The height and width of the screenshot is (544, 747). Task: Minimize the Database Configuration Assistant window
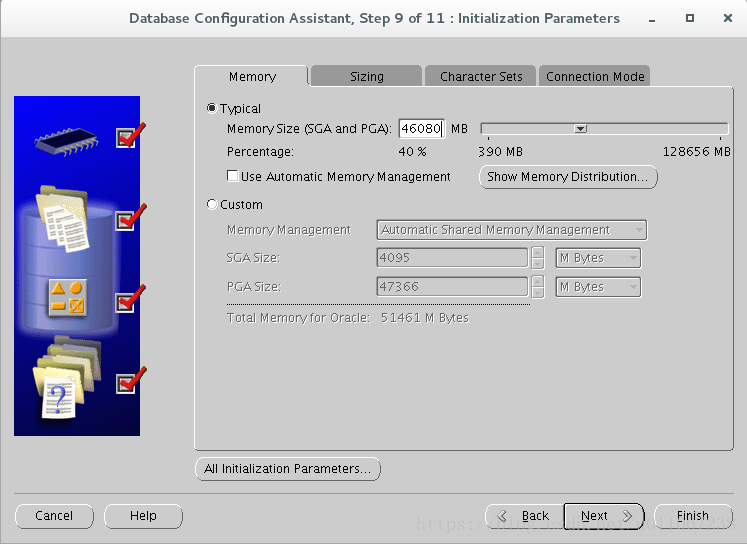[x=652, y=19]
